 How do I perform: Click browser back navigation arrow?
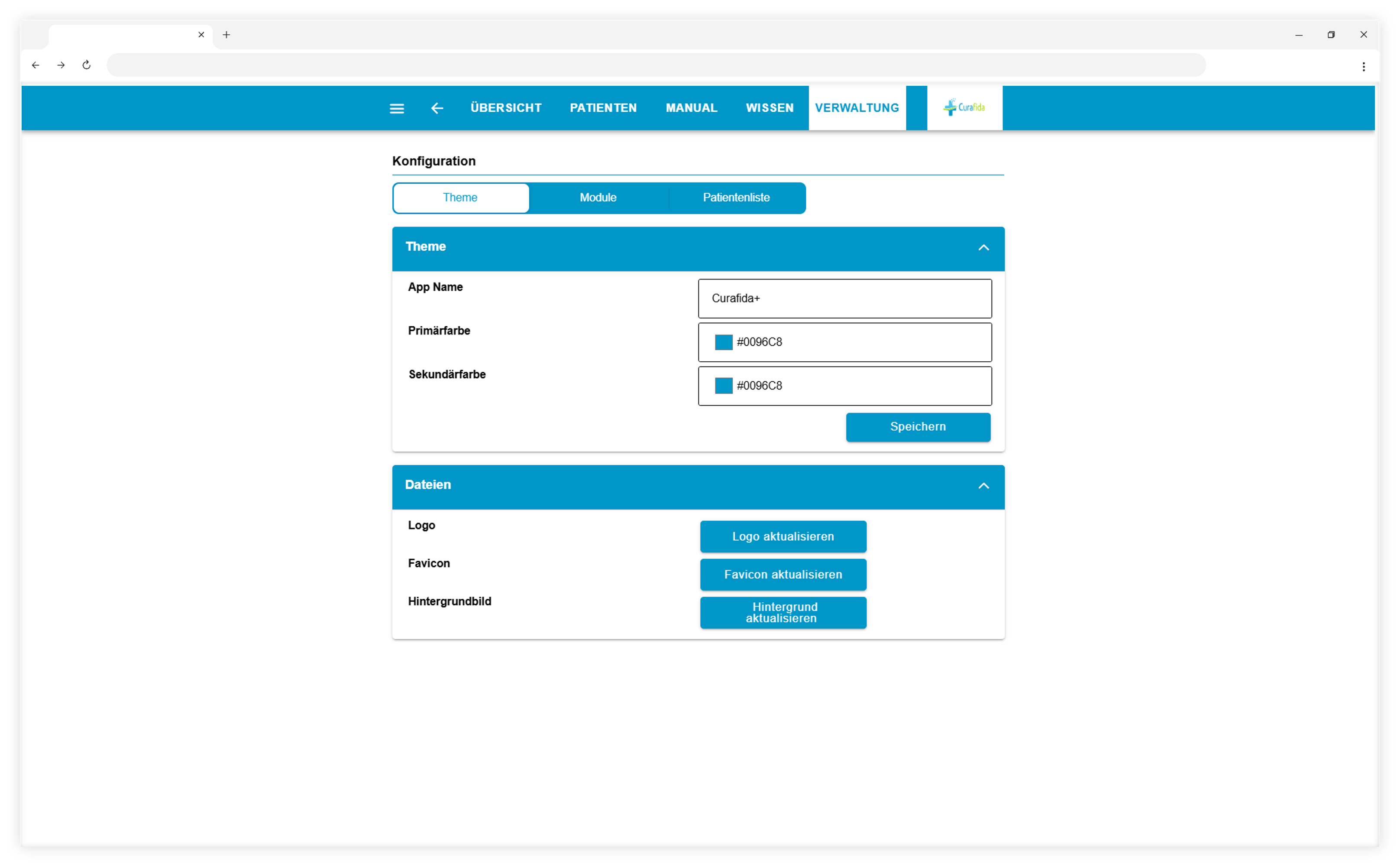click(36, 65)
